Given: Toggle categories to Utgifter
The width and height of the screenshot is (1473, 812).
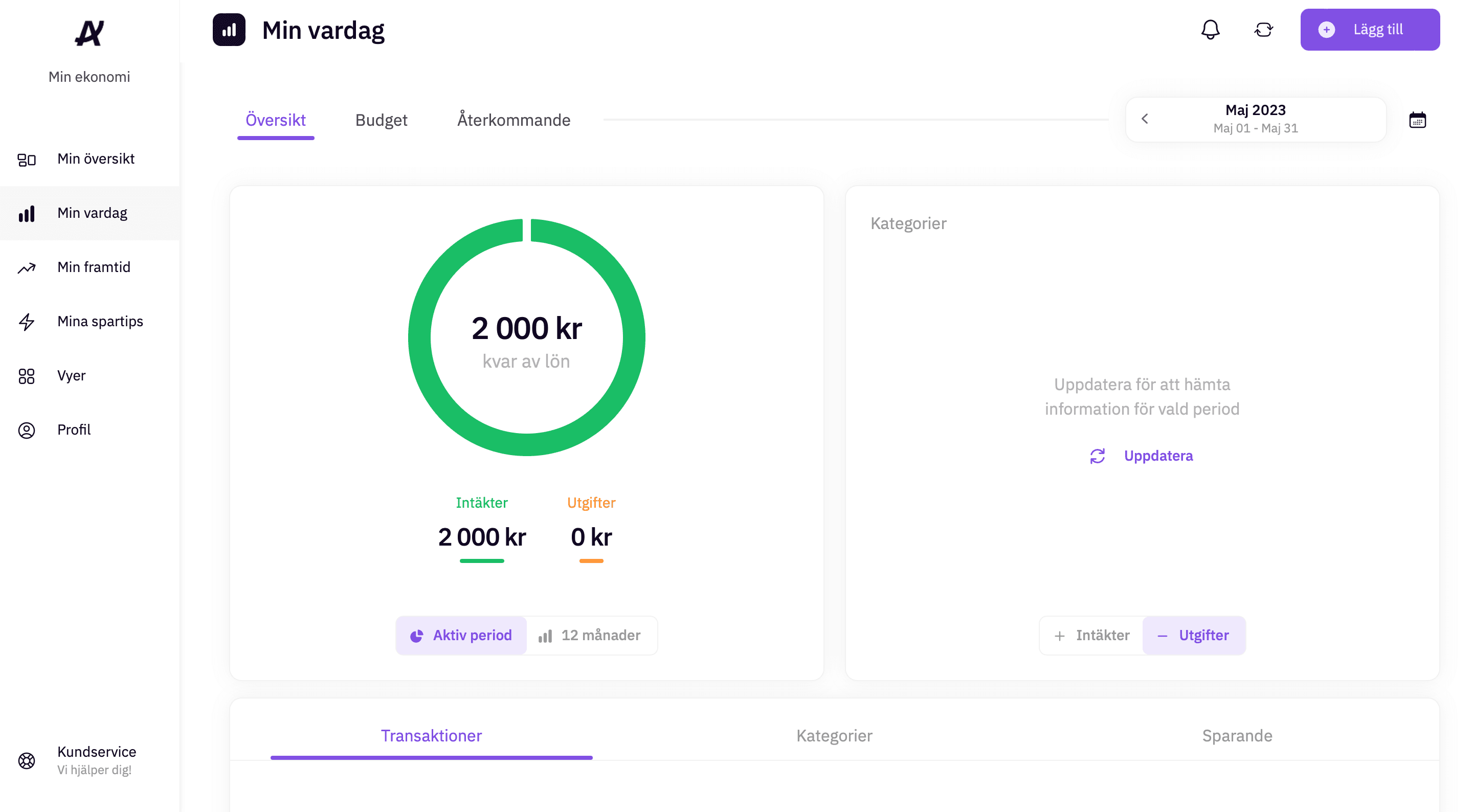Looking at the screenshot, I should 1193,635.
